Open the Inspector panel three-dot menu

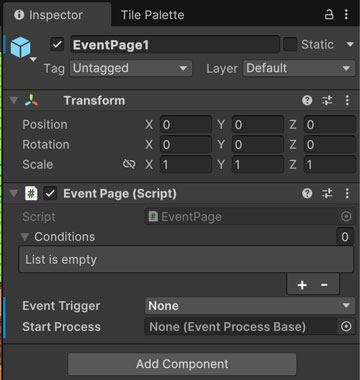click(346, 15)
